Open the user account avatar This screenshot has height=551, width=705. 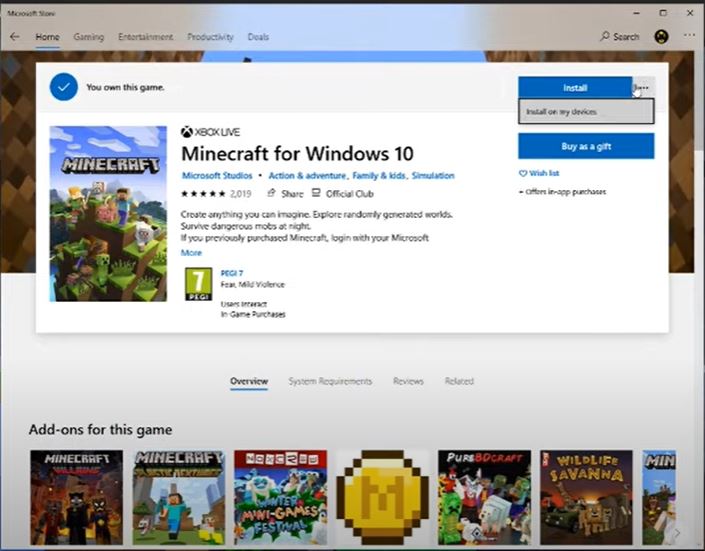point(661,36)
